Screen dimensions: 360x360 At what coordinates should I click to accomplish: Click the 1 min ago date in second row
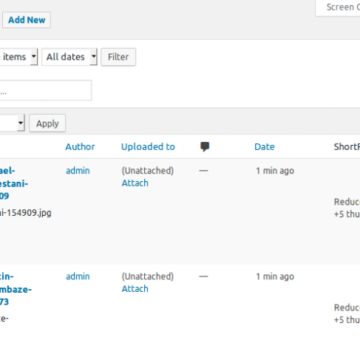(275, 277)
